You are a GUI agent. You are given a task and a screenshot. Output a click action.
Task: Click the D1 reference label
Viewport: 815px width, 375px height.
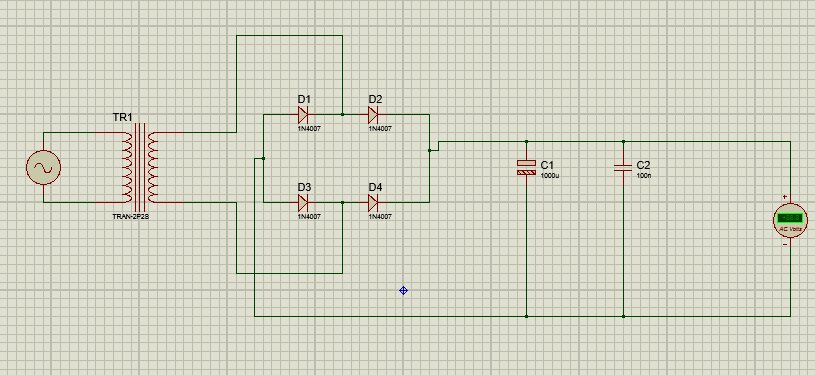(x=304, y=99)
